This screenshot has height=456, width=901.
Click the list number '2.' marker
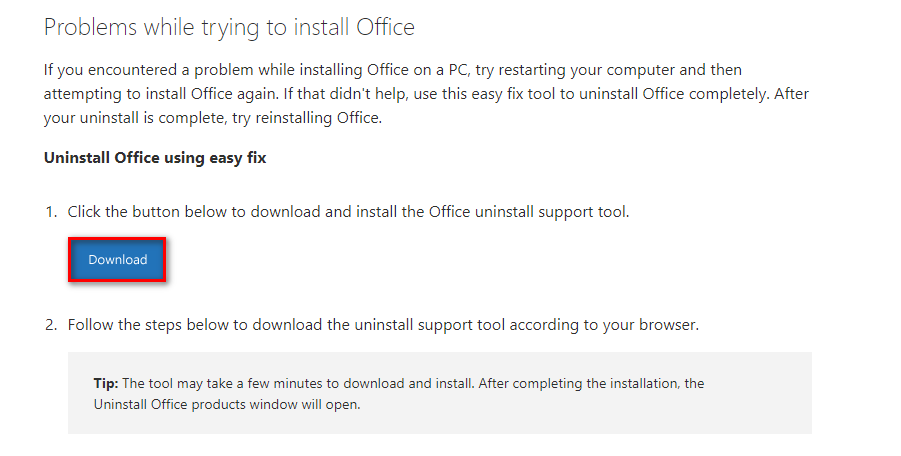coord(51,325)
